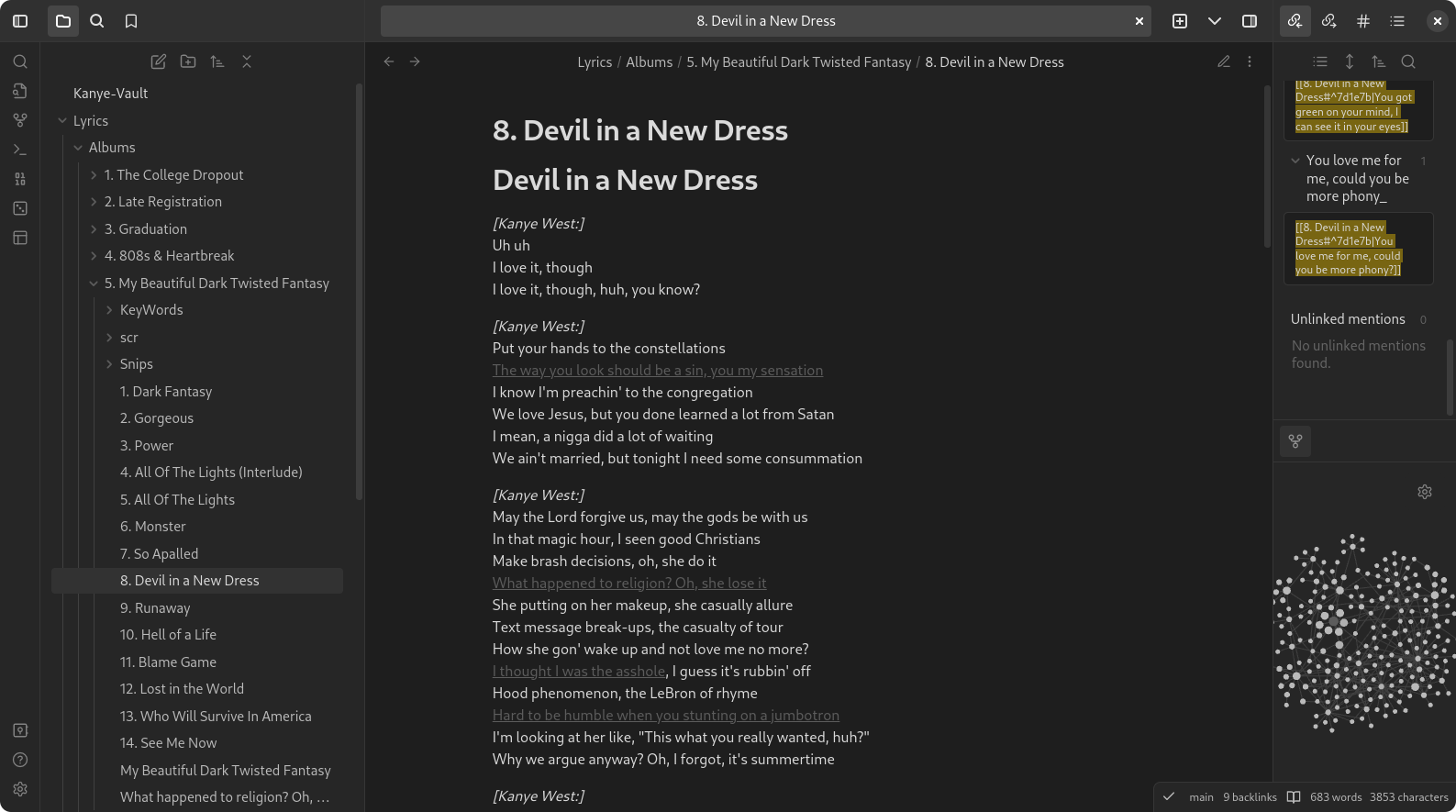Click Albums in the breadcrumb

click(x=650, y=62)
